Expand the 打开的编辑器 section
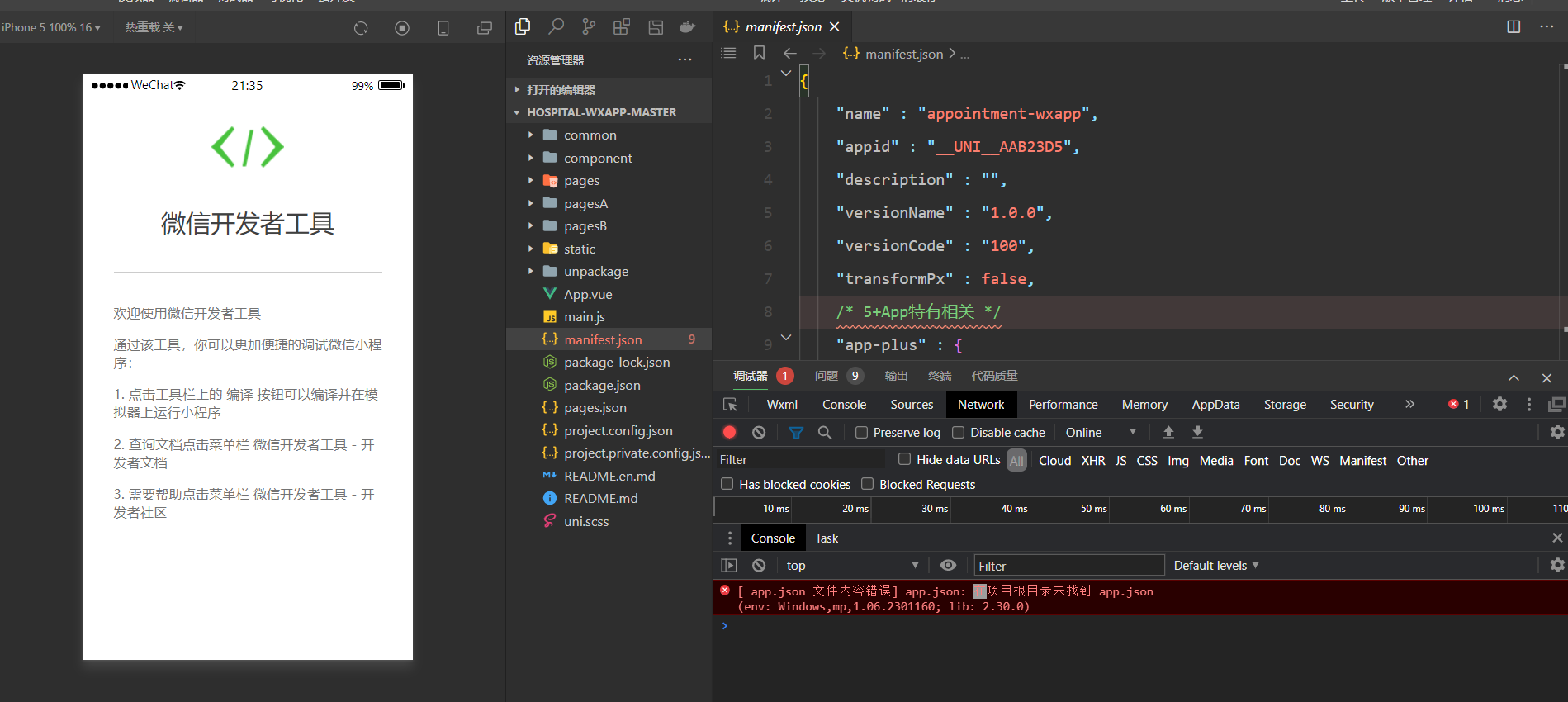This screenshot has width=1568, height=702. (x=609, y=89)
